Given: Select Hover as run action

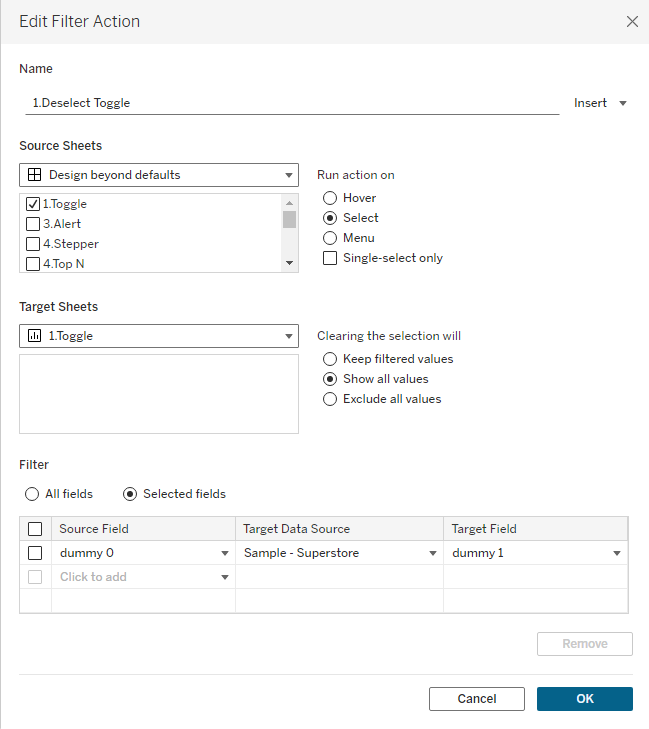Looking at the screenshot, I should tap(330, 198).
